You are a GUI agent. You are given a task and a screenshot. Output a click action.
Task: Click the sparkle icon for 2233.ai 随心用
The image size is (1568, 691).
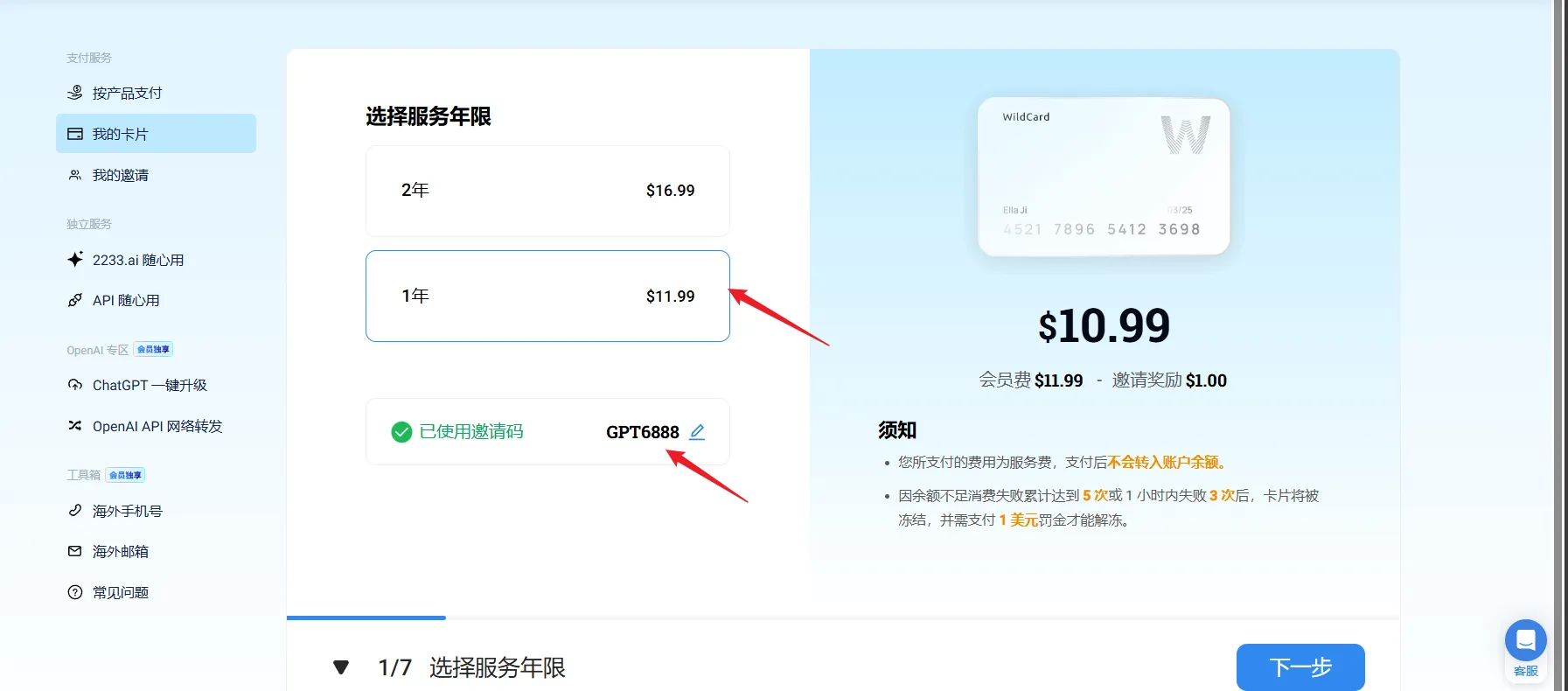point(75,260)
